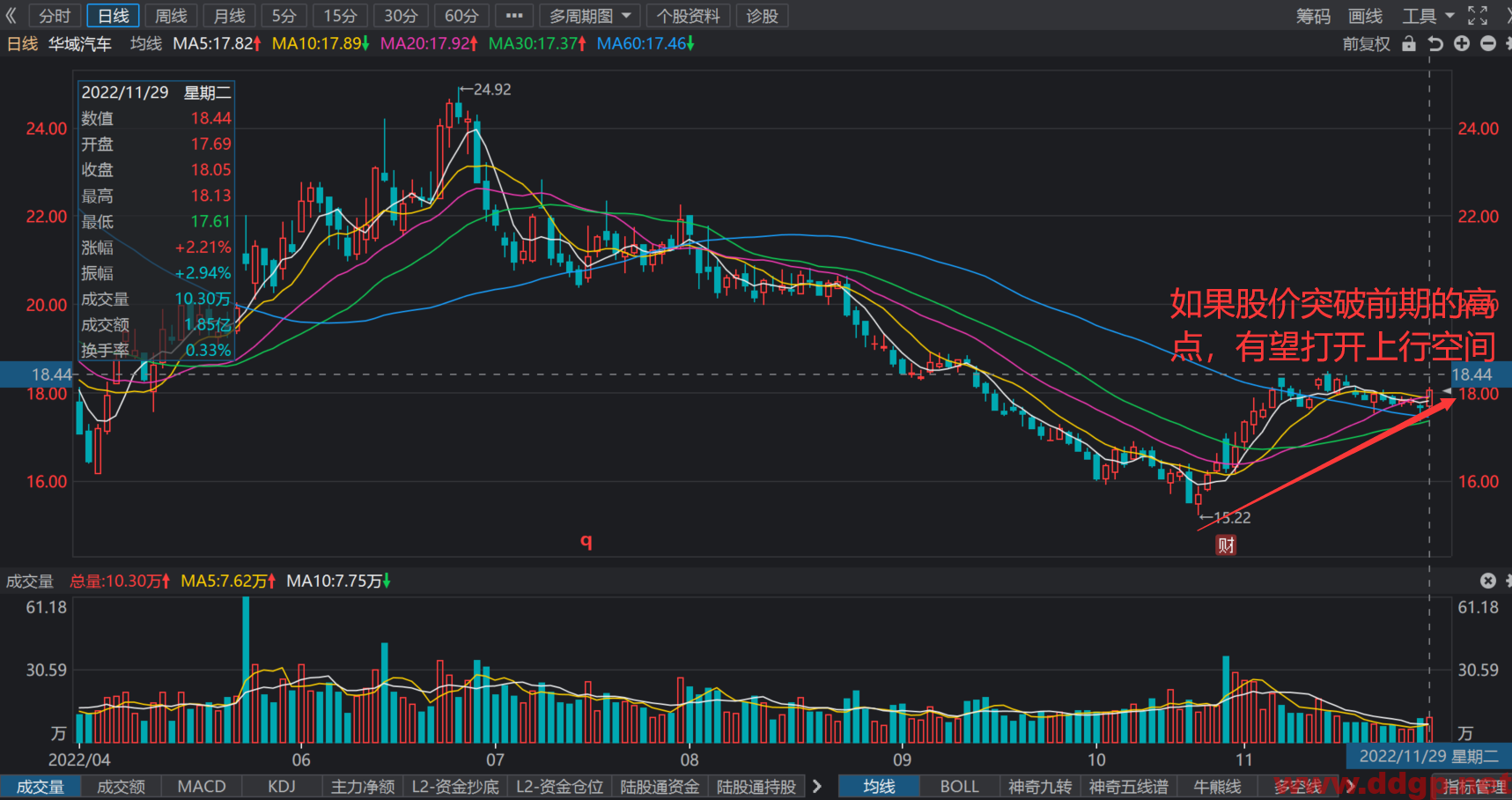Toggle the 均线 moving average overlay
Screen dimensions: 1512x800
(879, 786)
